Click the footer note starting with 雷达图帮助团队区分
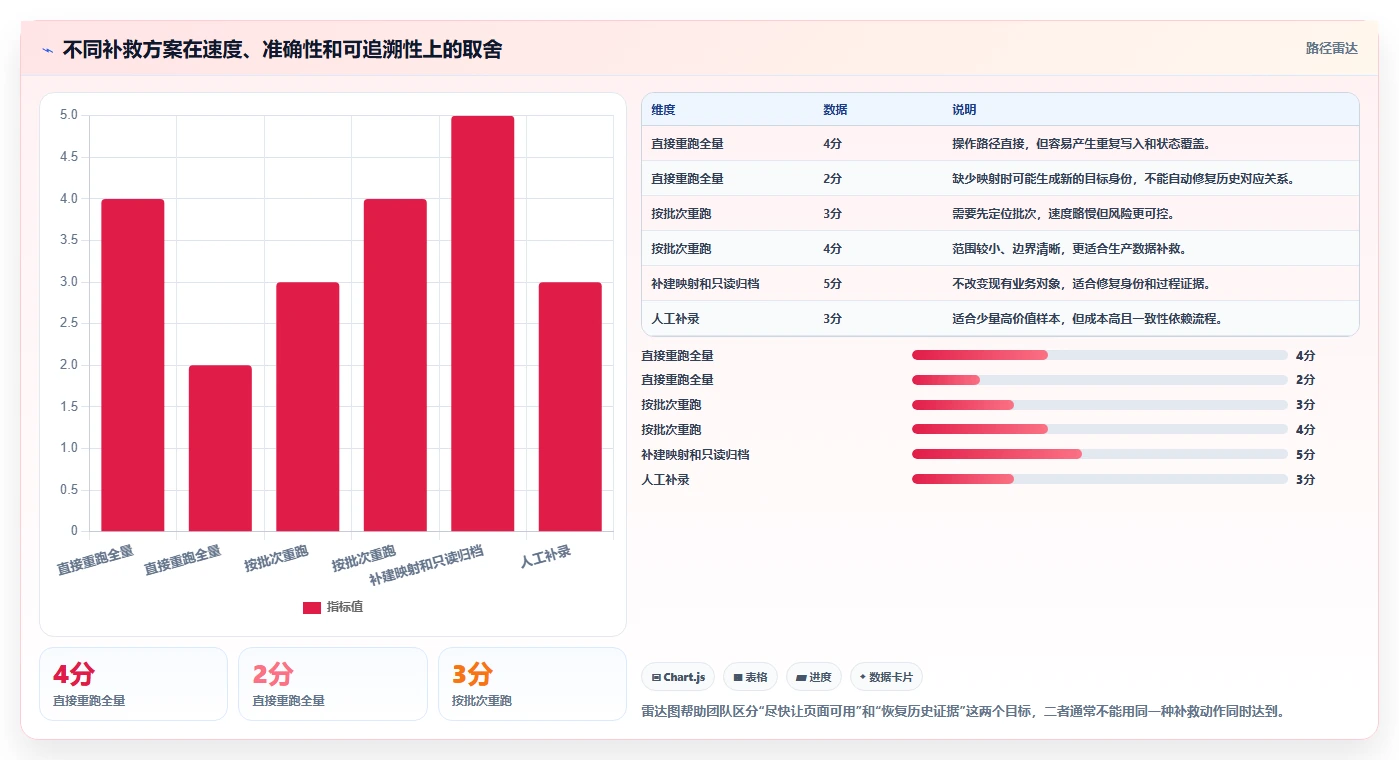 click(962, 712)
